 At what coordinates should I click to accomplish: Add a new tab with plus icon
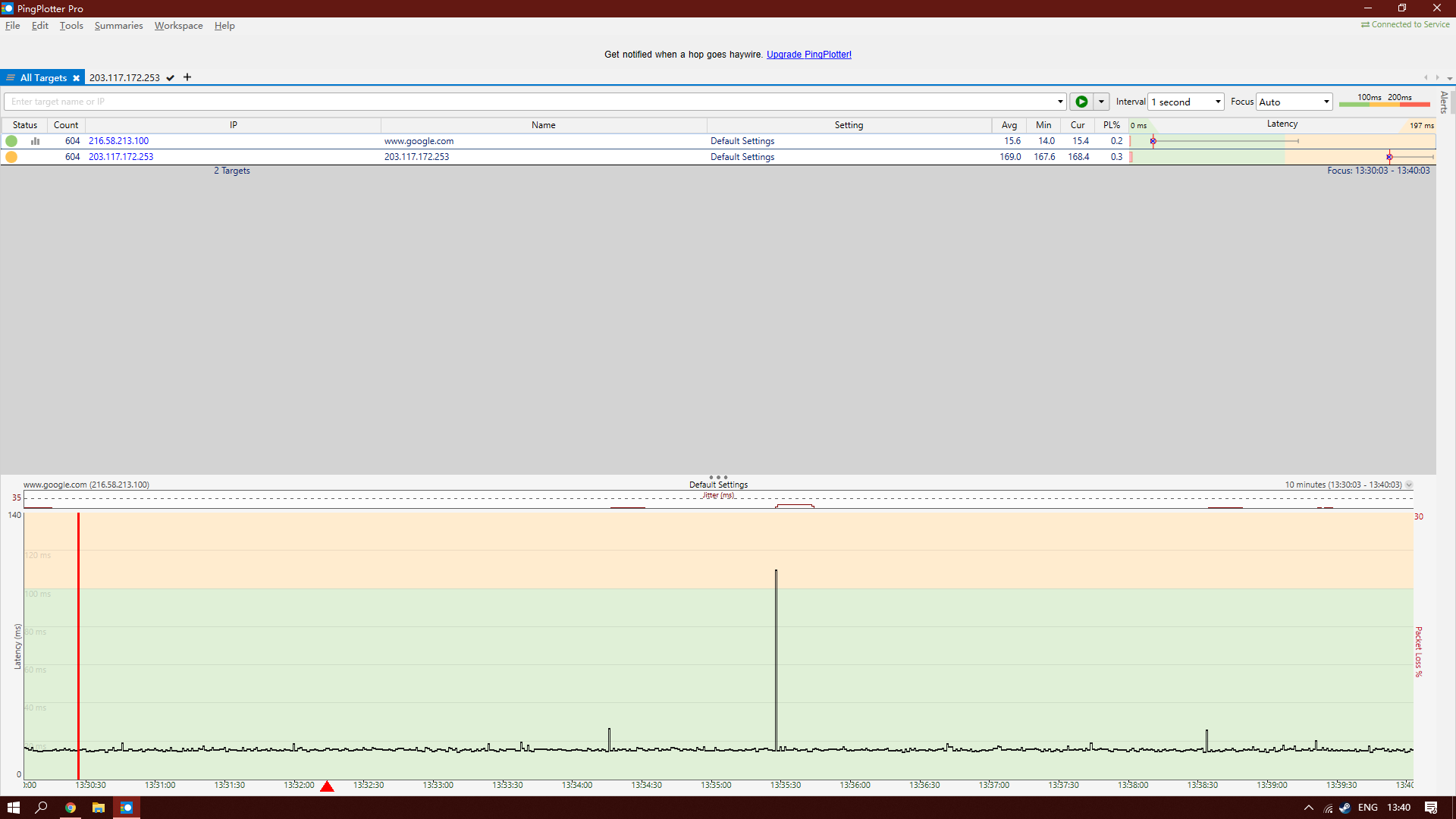click(187, 77)
